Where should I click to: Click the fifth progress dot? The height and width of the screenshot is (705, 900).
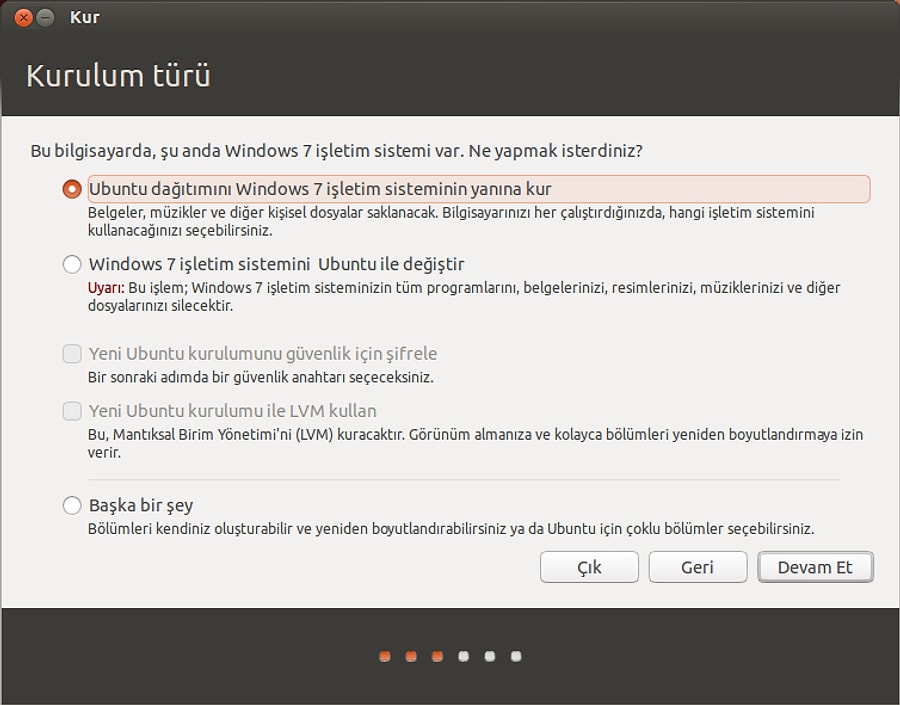490,657
